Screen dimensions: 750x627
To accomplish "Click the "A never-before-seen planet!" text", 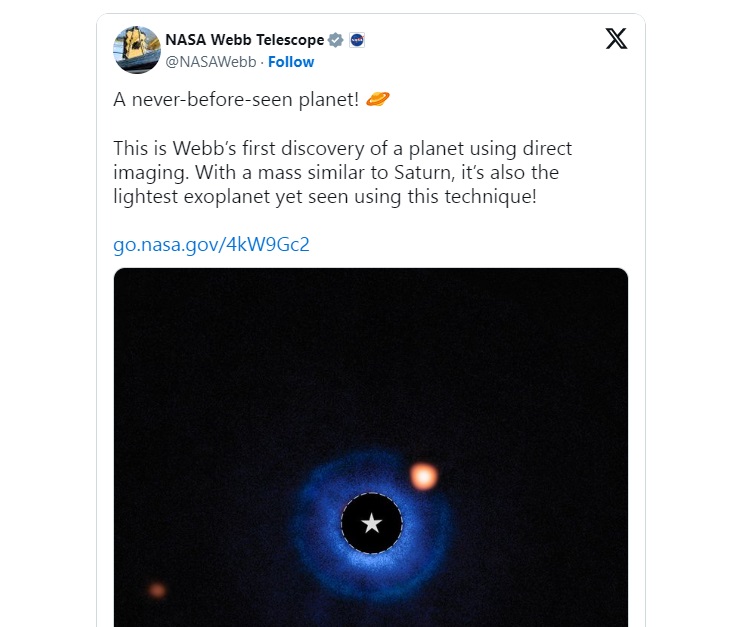I will tap(235, 99).
